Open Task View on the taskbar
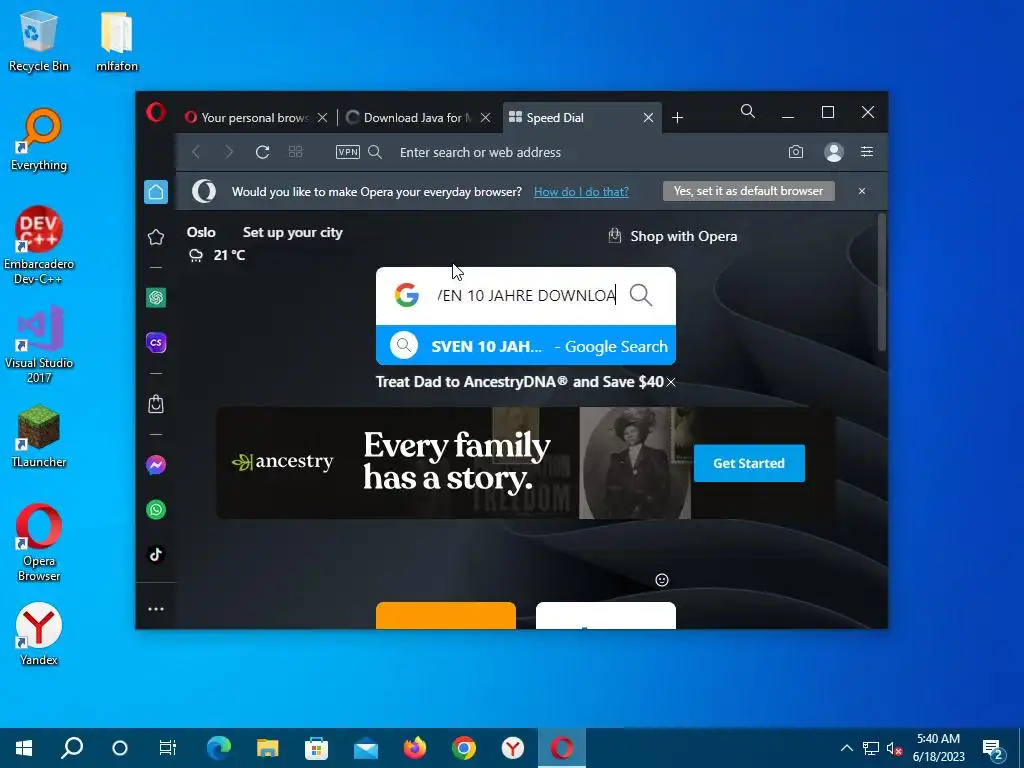The width and height of the screenshot is (1024, 768). click(x=168, y=748)
